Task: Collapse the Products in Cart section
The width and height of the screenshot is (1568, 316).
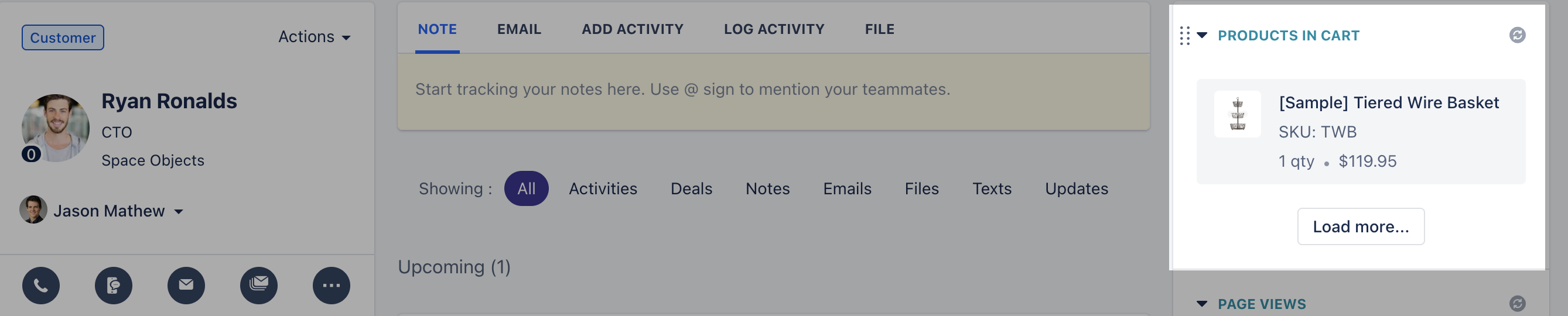Action: (x=1201, y=35)
